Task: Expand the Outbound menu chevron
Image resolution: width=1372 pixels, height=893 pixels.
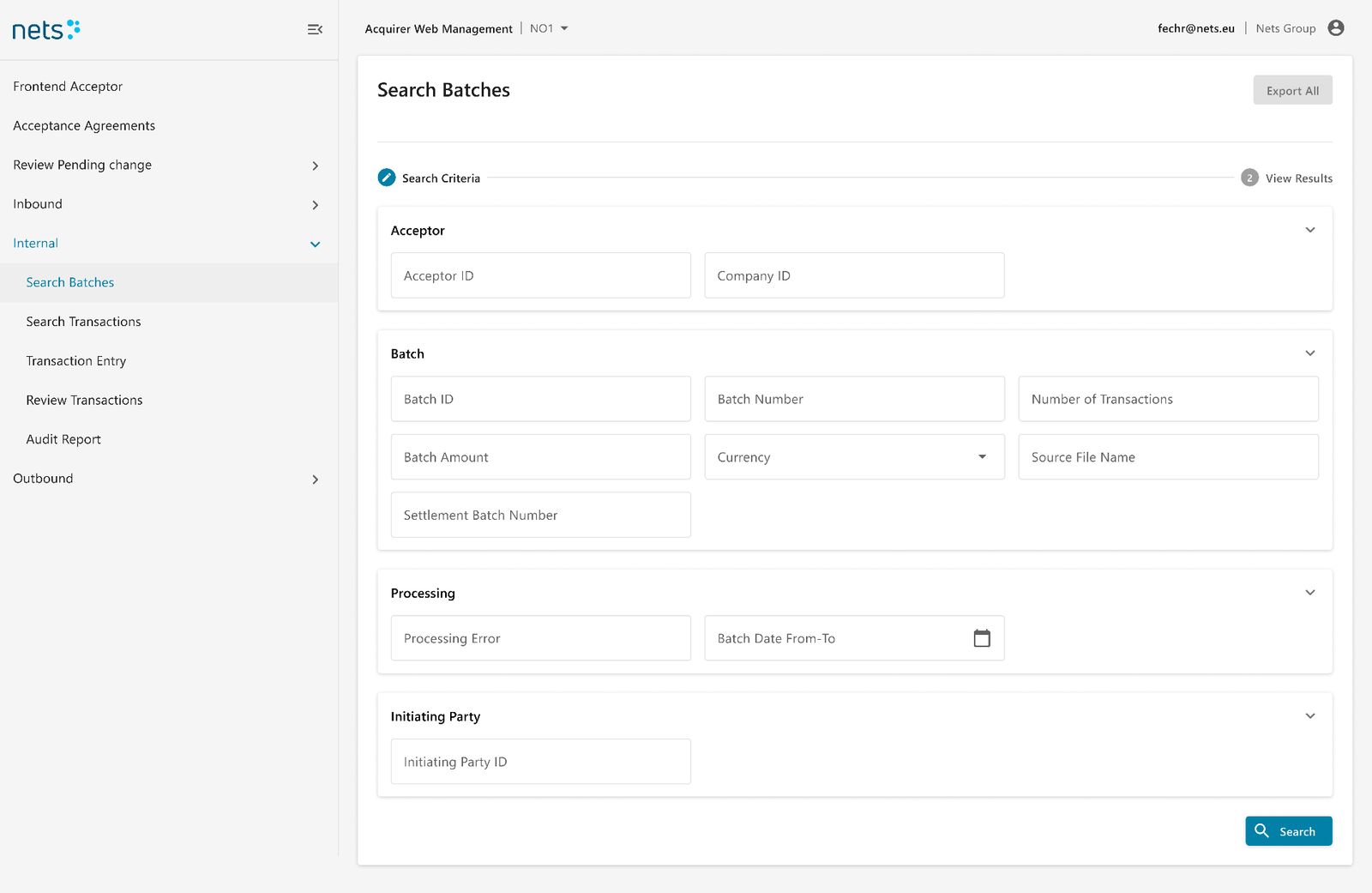Action: 315,480
